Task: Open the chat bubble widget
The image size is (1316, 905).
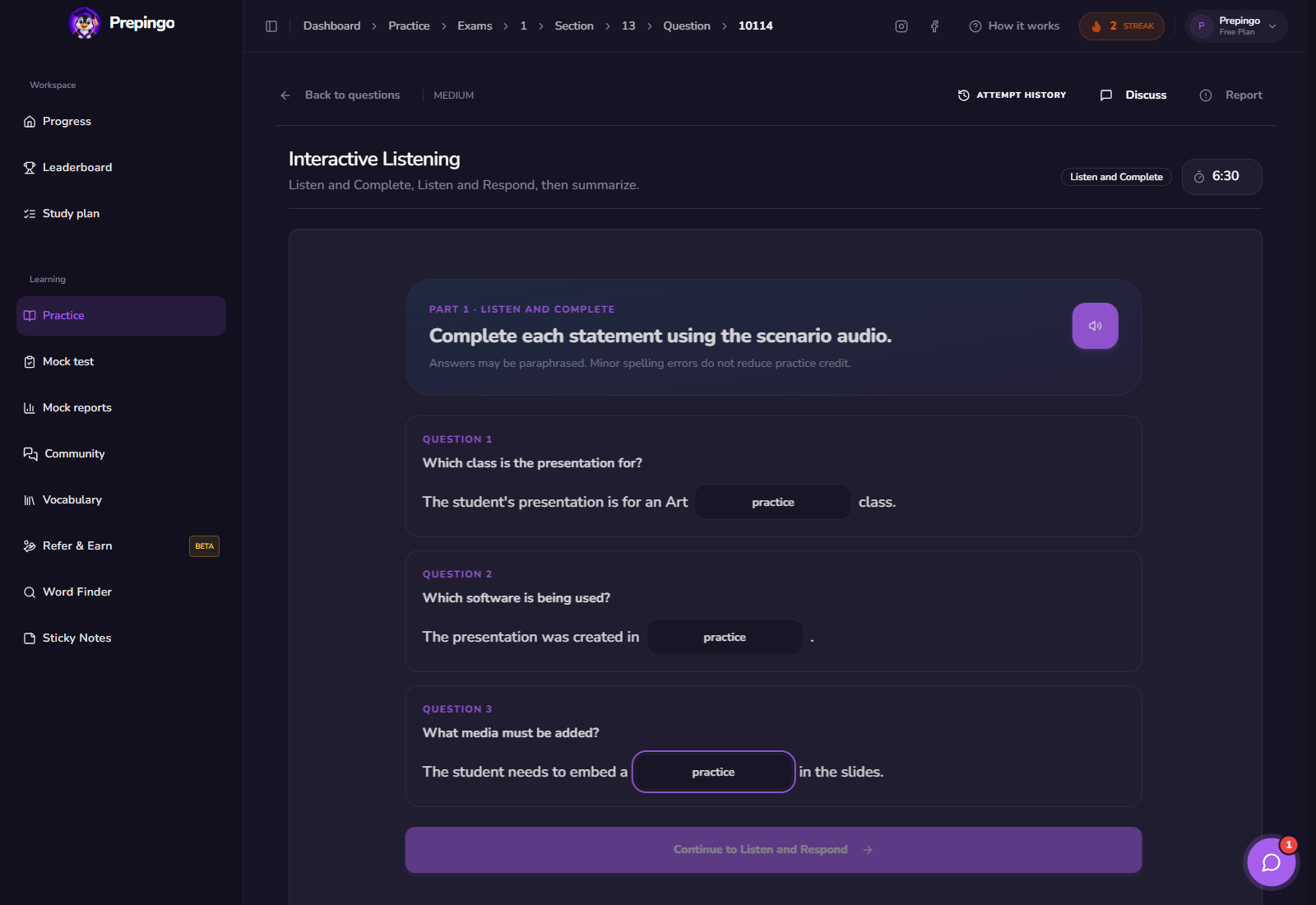Action: pos(1272,862)
